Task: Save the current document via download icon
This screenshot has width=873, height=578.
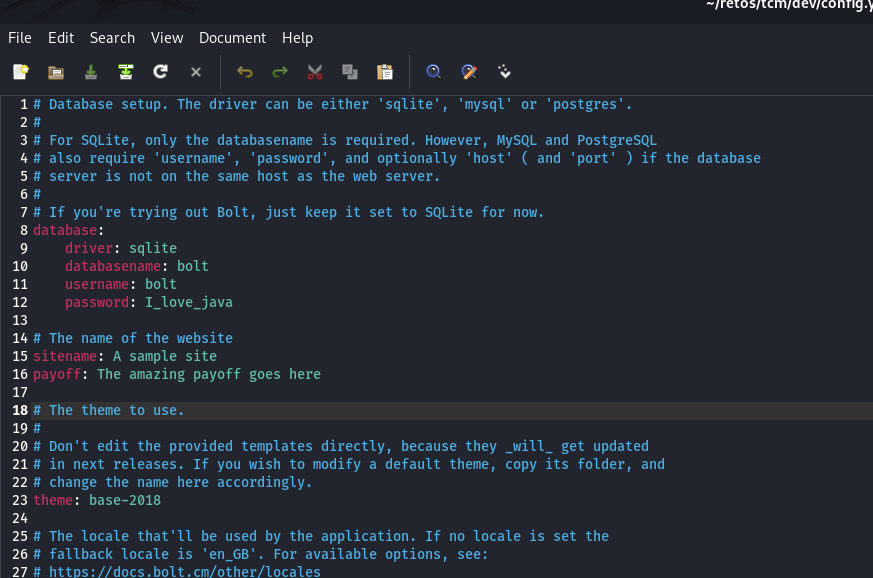Action: (x=91, y=72)
